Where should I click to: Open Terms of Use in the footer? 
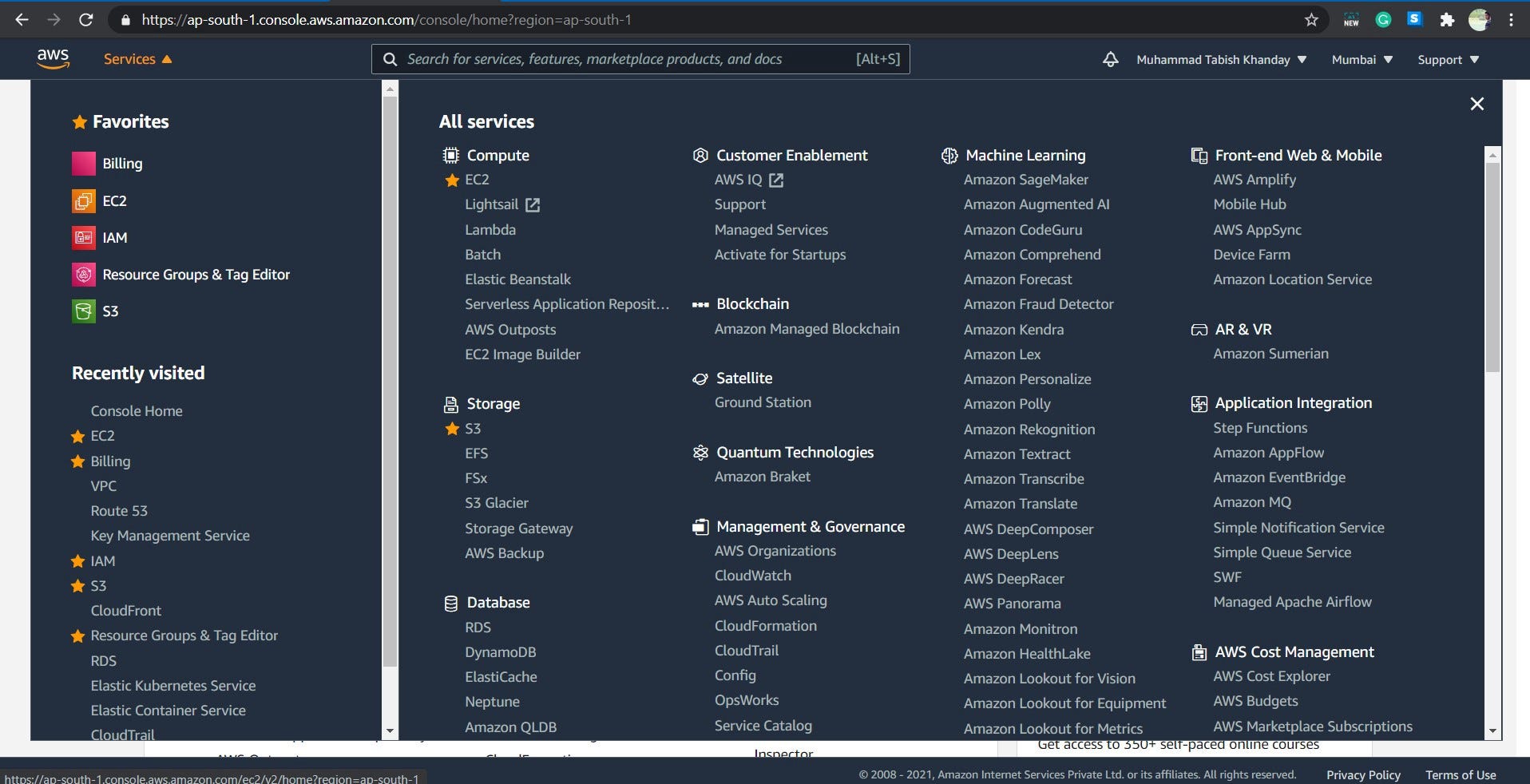pos(1461,775)
